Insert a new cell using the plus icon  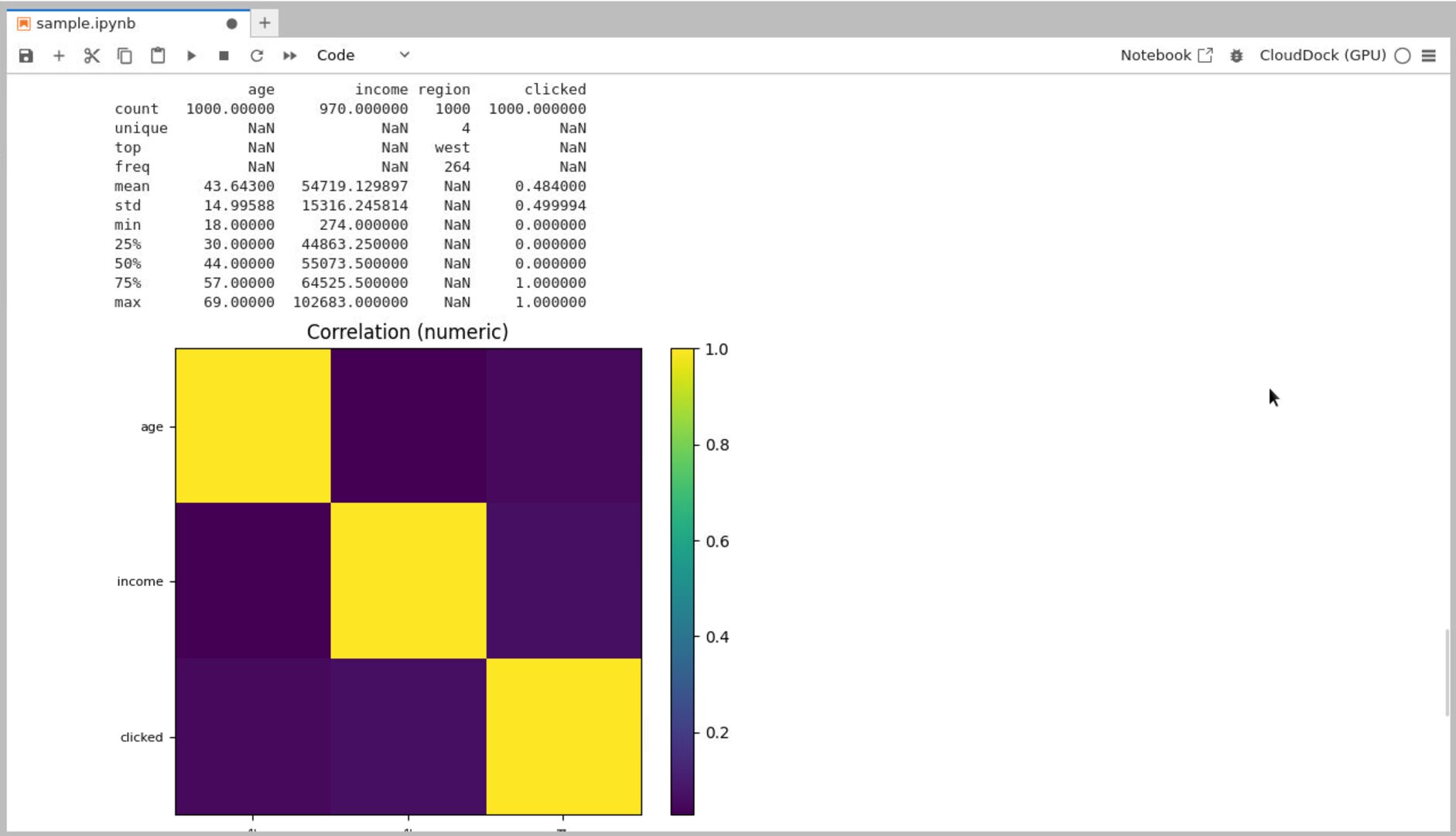tap(59, 55)
